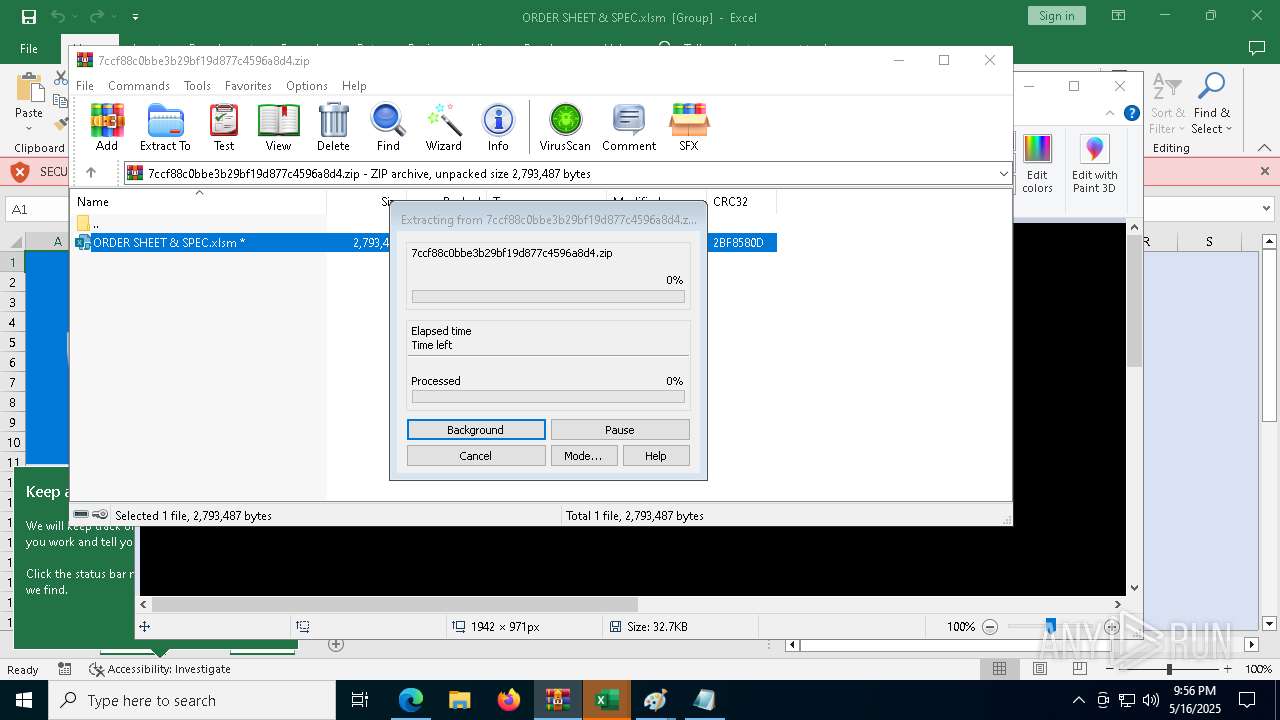Viewport: 1280px width, 720px height.
Task: Pause the extraction
Action: pyautogui.click(x=620, y=429)
